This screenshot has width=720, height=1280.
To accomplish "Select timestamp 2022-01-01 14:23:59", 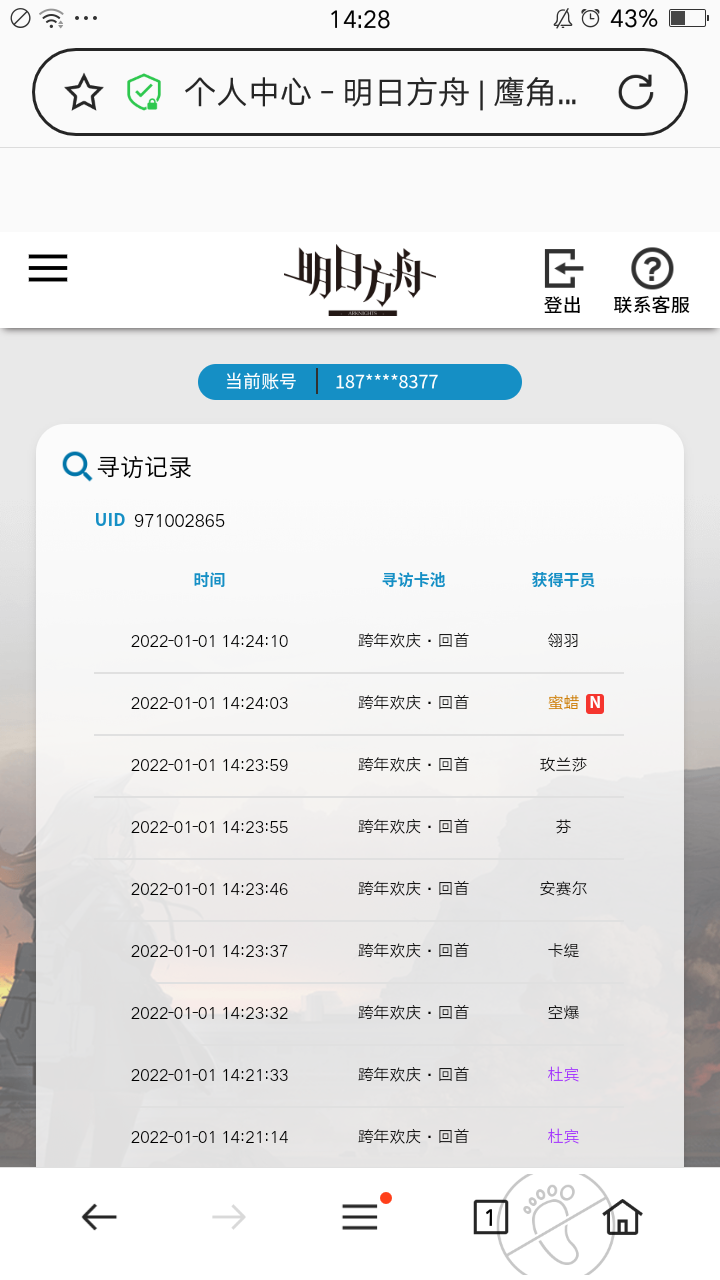I will (209, 765).
